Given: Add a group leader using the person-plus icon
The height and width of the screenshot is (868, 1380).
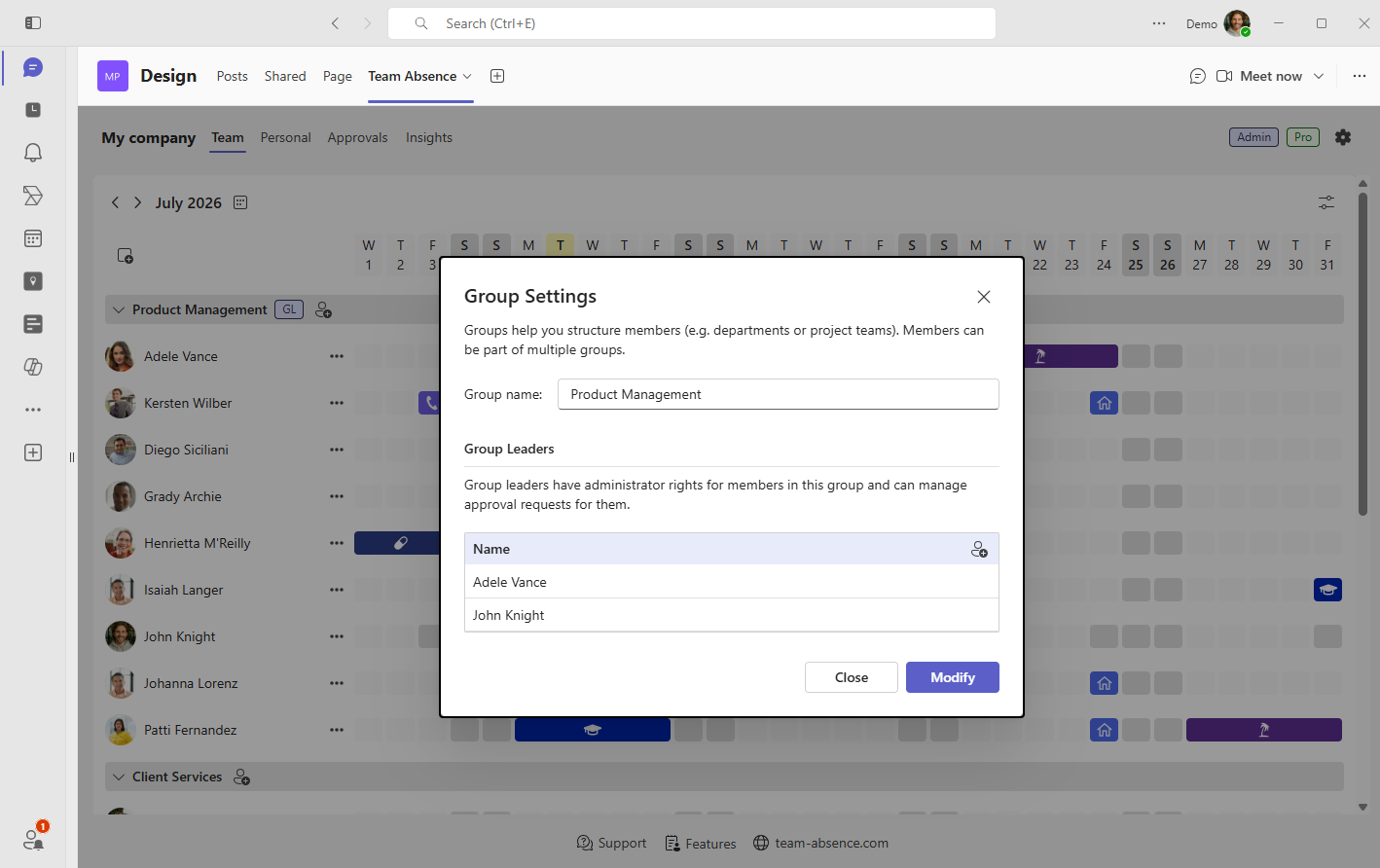Looking at the screenshot, I should coord(979,550).
